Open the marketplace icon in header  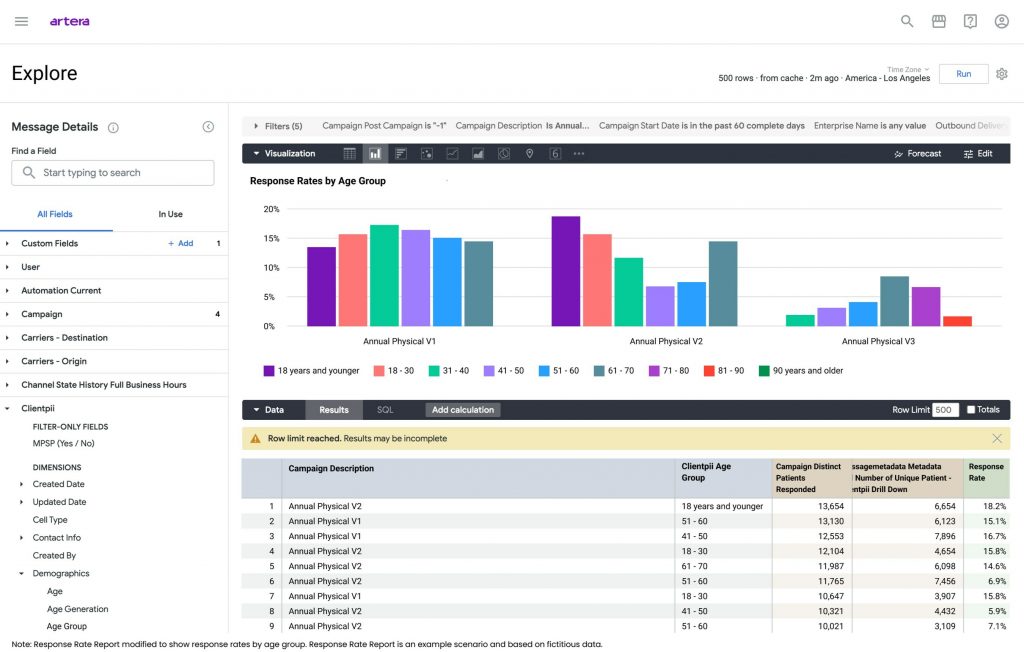(938, 22)
